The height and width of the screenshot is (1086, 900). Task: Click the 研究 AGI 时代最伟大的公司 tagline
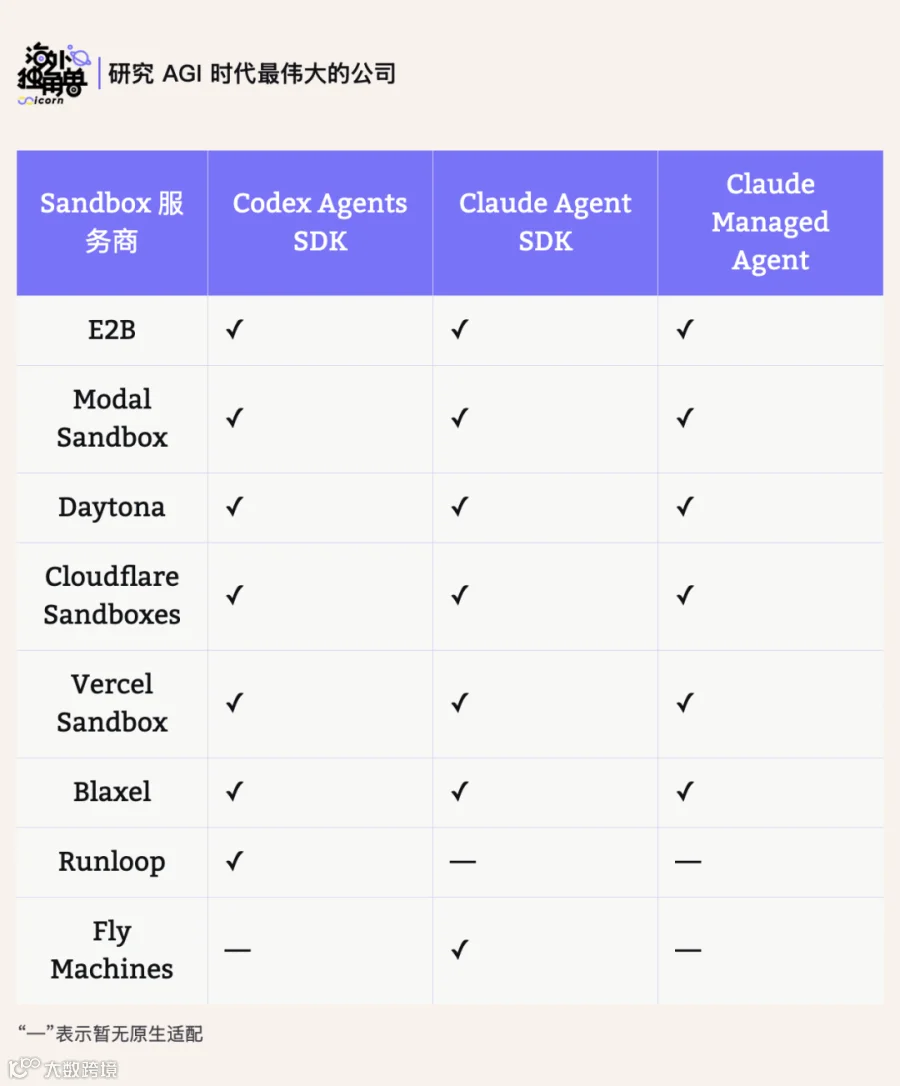[x=252, y=73]
